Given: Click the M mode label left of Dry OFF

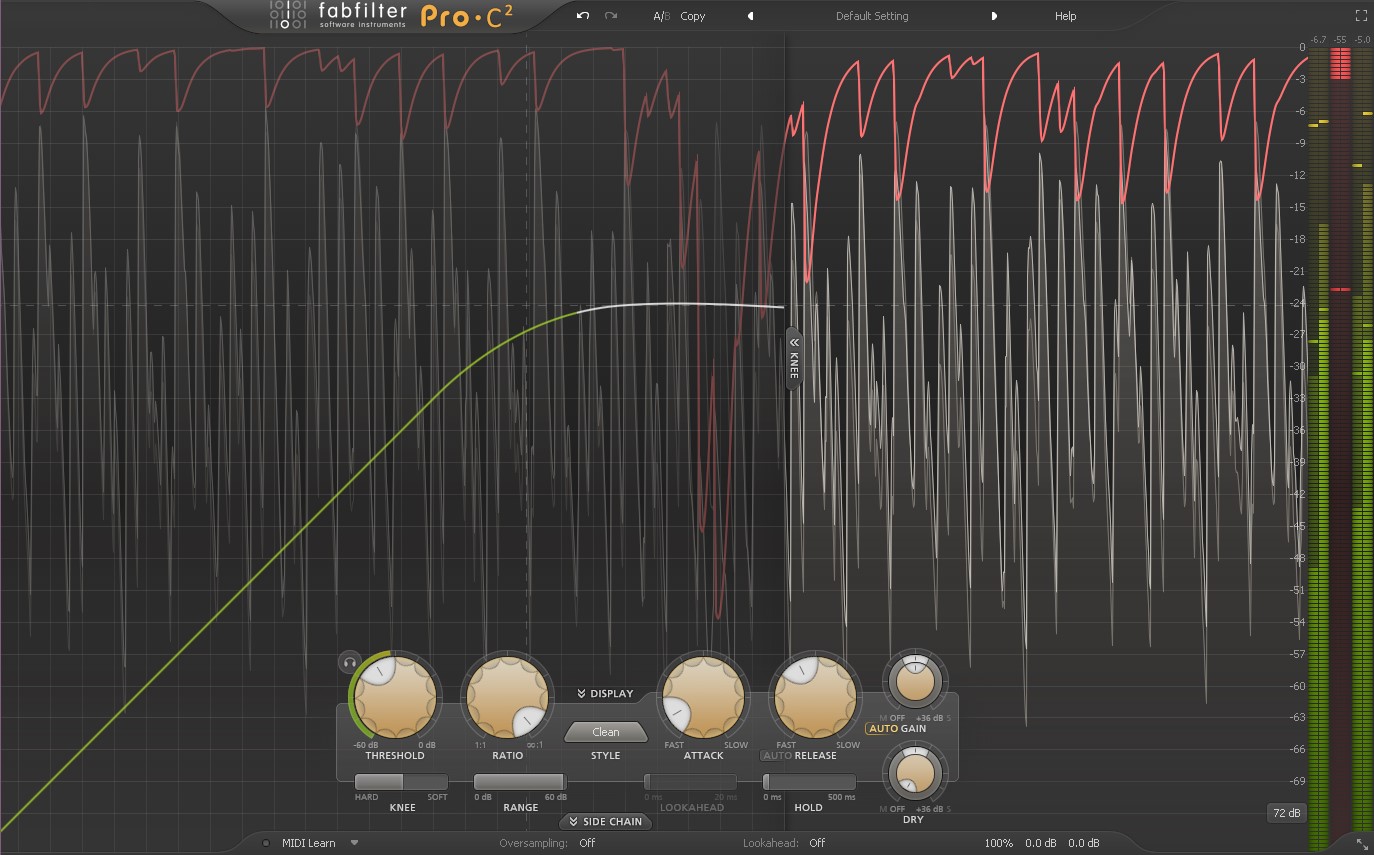Looking at the screenshot, I should point(883,809).
